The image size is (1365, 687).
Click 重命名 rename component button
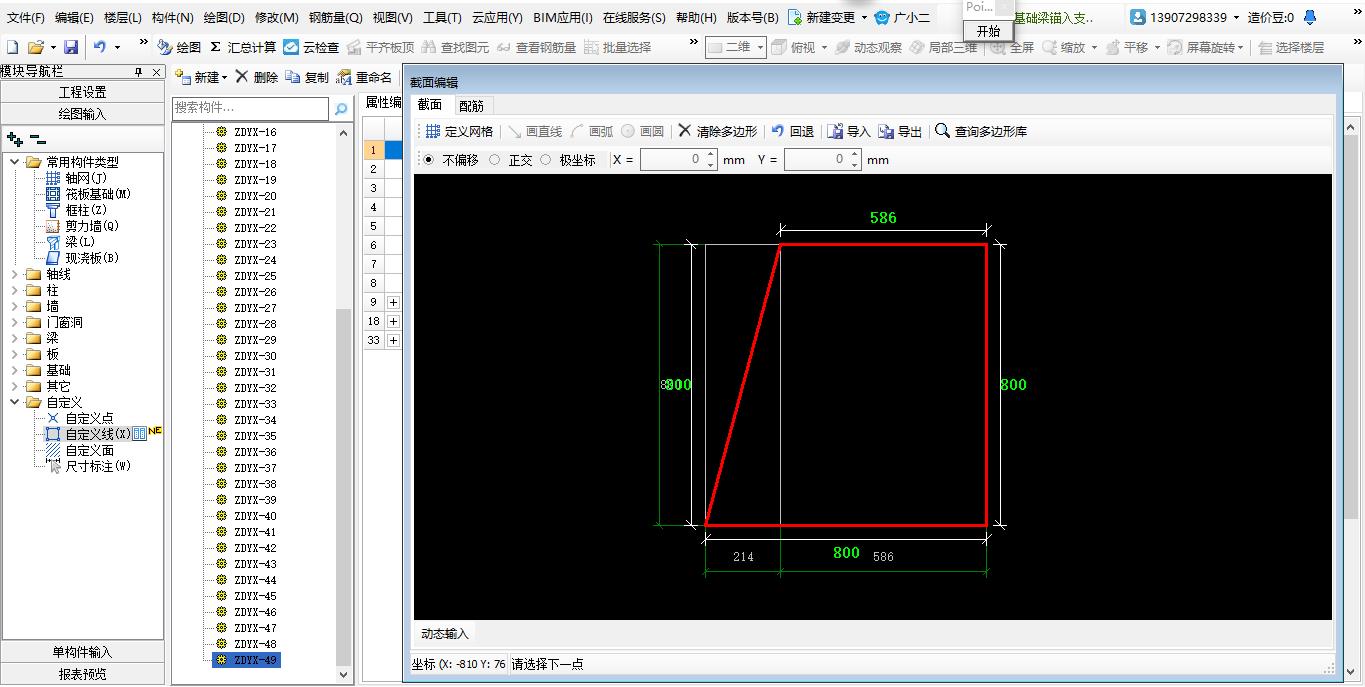pos(364,77)
